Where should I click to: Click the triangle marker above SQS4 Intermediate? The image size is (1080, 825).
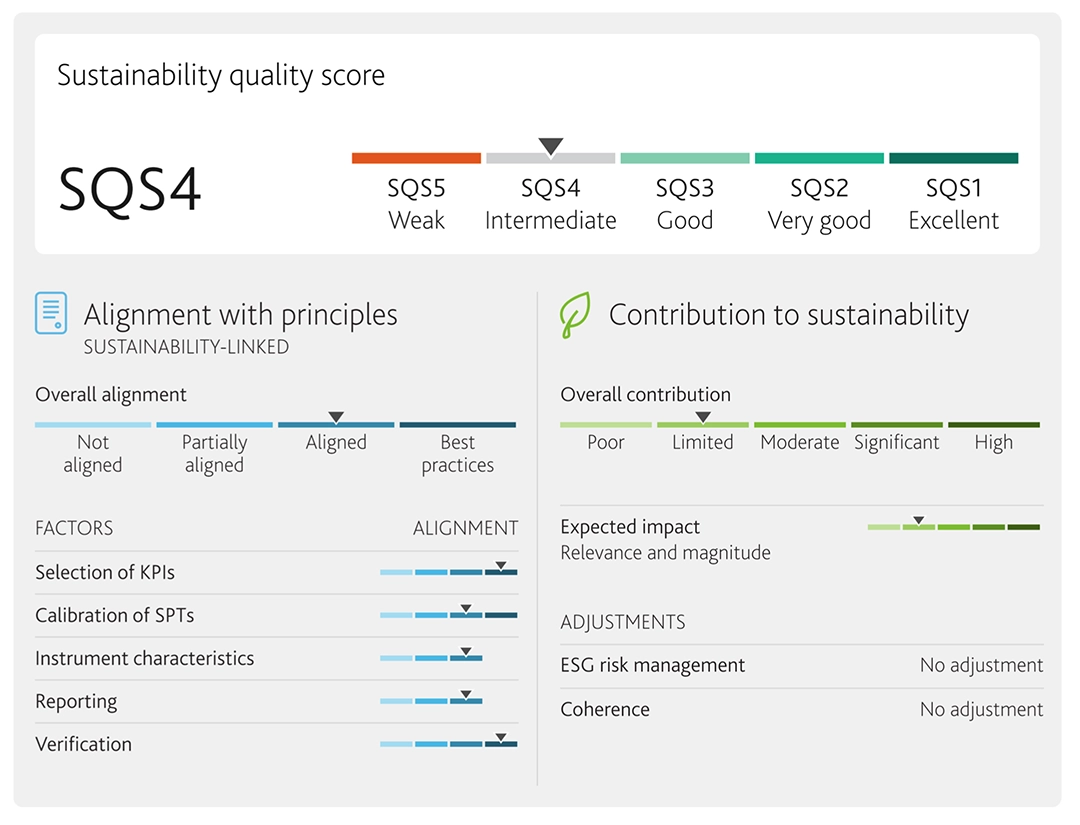click(x=551, y=147)
